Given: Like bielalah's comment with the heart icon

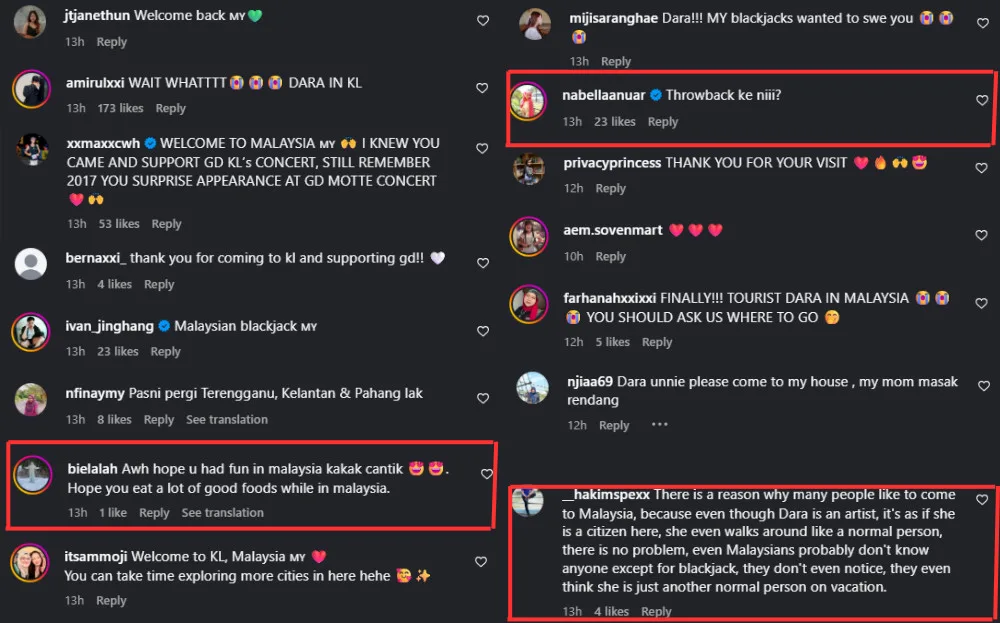Looking at the screenshot, I should 487,474.
